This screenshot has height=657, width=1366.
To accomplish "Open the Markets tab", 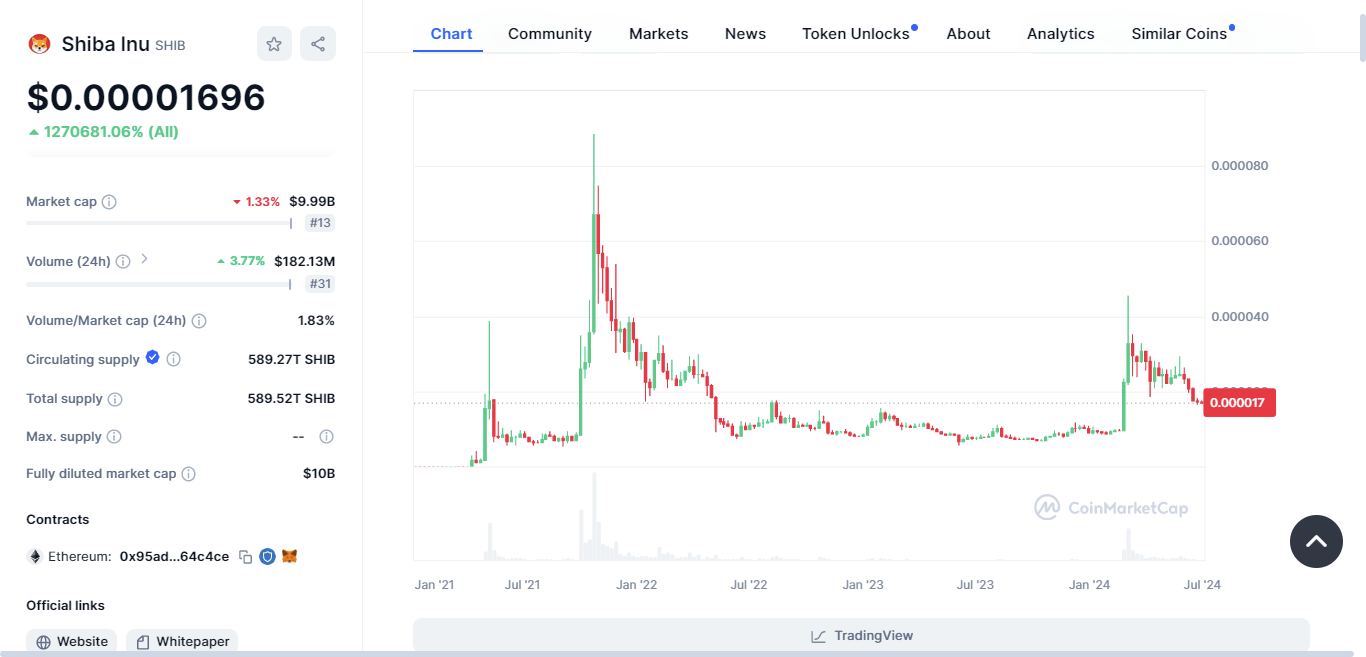I will pyautogui.click(x=658, y=34).
